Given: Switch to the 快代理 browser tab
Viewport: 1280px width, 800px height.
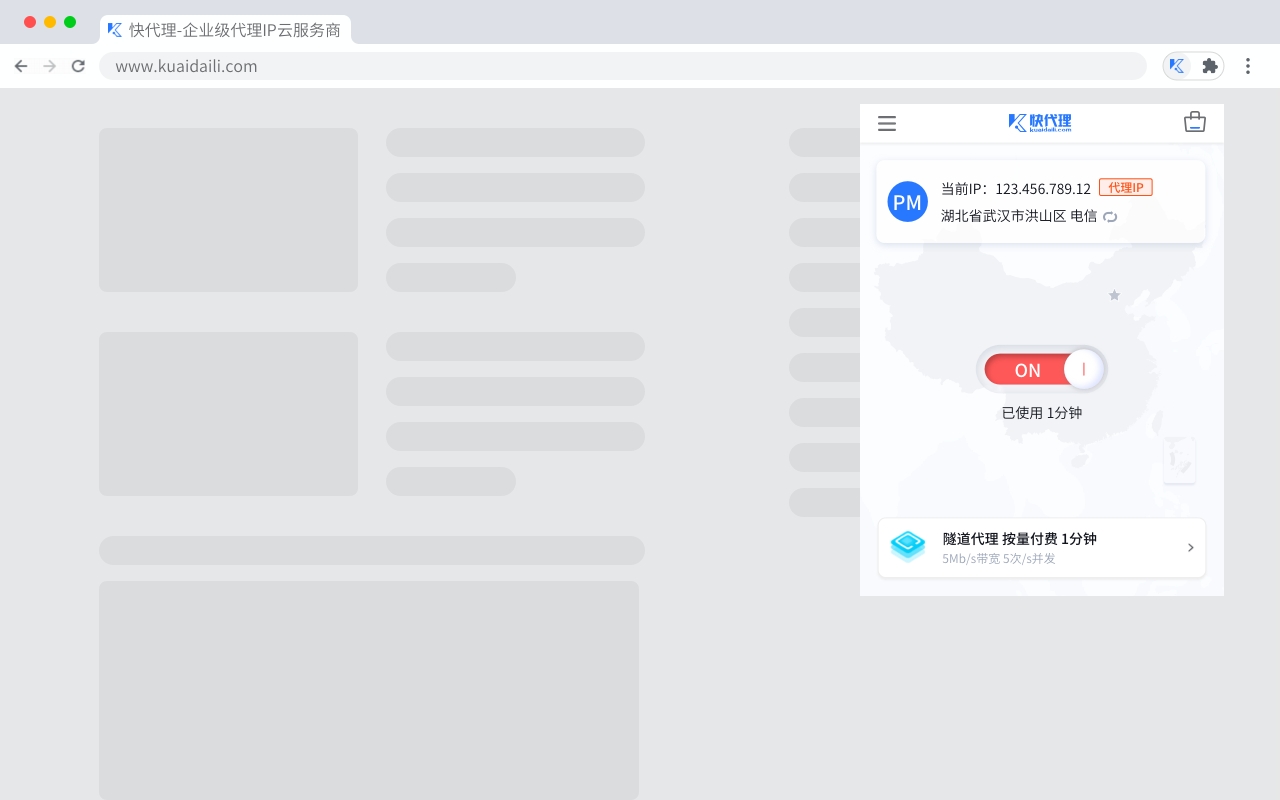Looking at the screenshot, I should click(225, 30).
